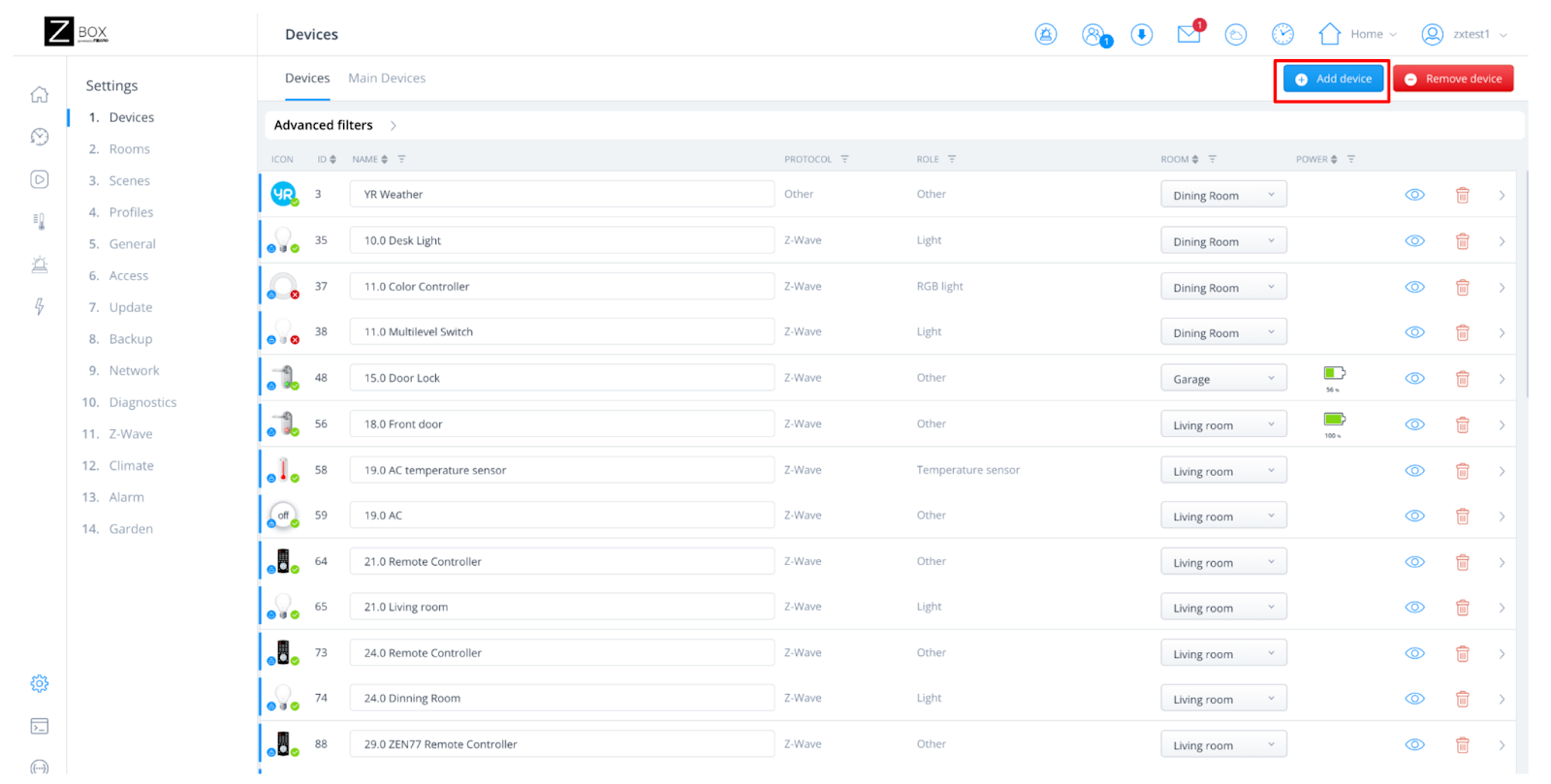Click the 19.0 AC off-state device icon
The width and height of the screenshot is (1551, 784).
tap(283, 516)
